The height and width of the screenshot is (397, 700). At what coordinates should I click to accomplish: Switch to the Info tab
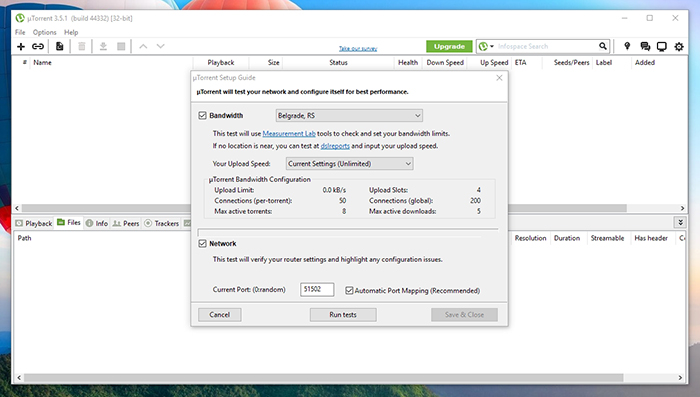97,223
